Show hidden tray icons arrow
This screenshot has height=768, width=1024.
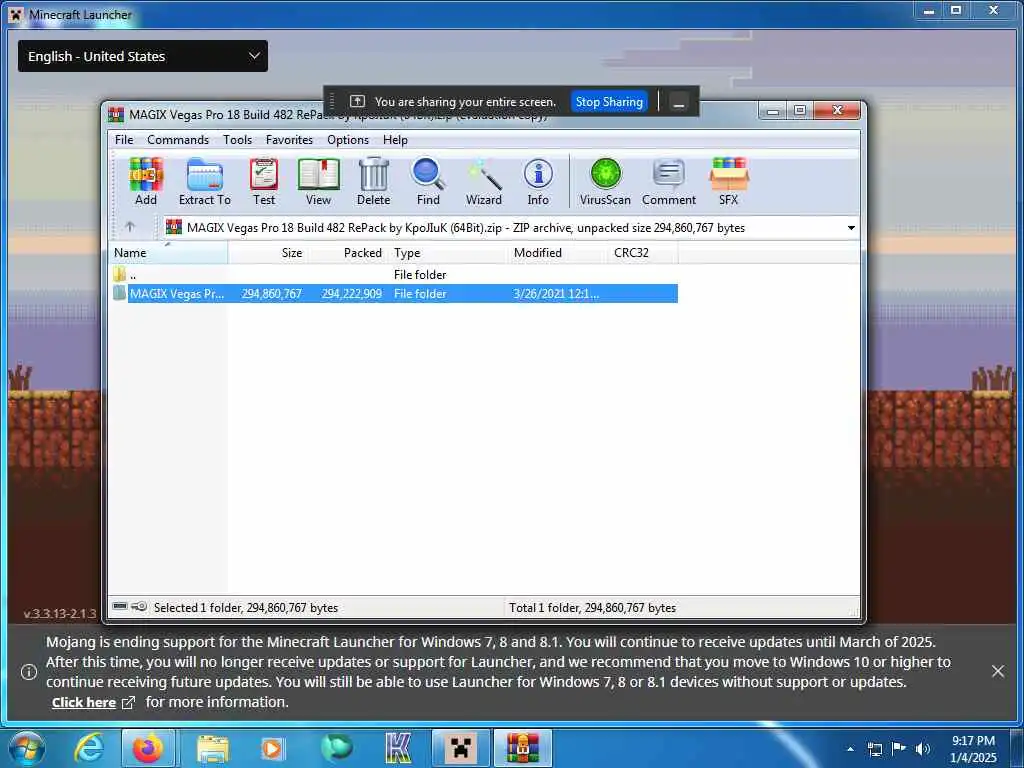click(850, 749)
